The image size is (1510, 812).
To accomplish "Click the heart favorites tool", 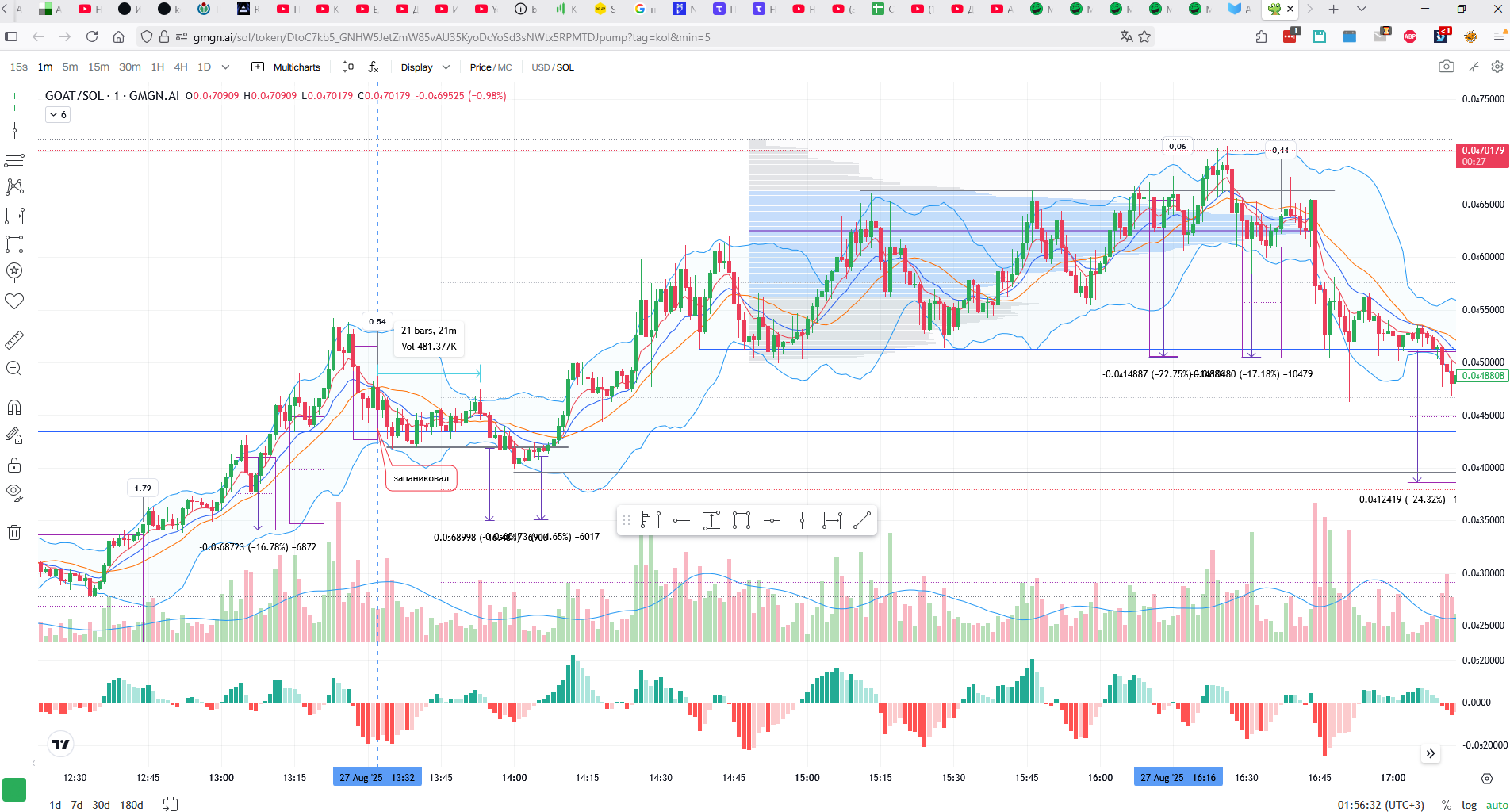I will coord(14,301).
